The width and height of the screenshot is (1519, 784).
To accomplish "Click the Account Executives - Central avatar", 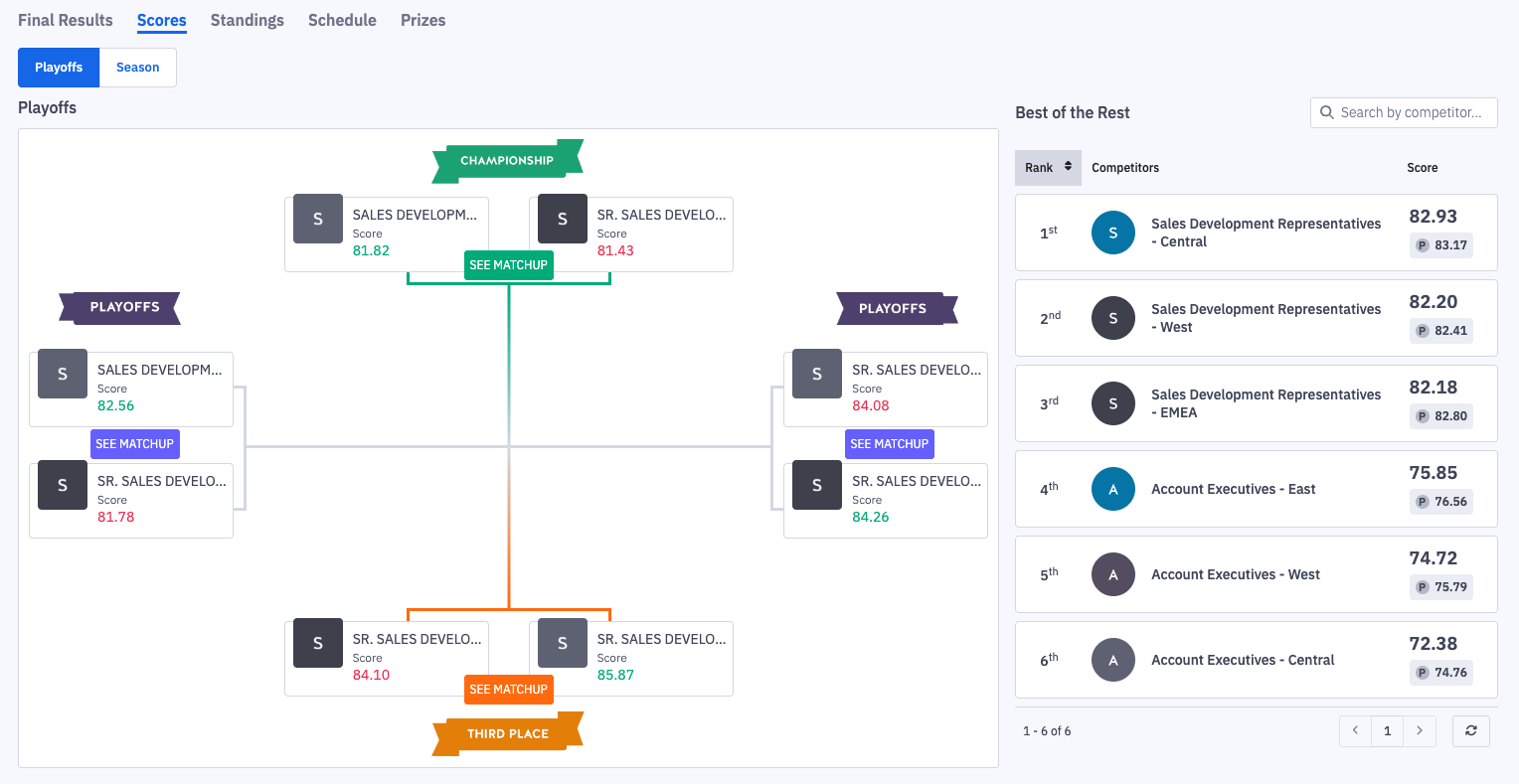I will click(1112, 660).
